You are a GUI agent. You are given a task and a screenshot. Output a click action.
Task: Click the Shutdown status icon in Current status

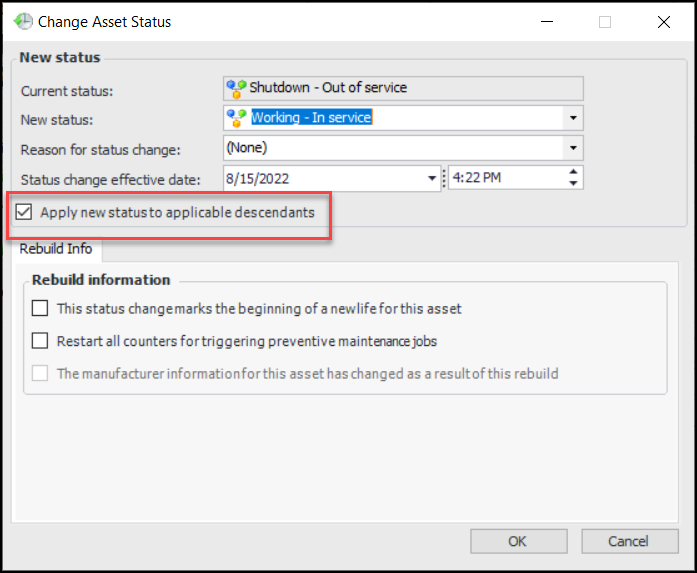pos(237,88)
